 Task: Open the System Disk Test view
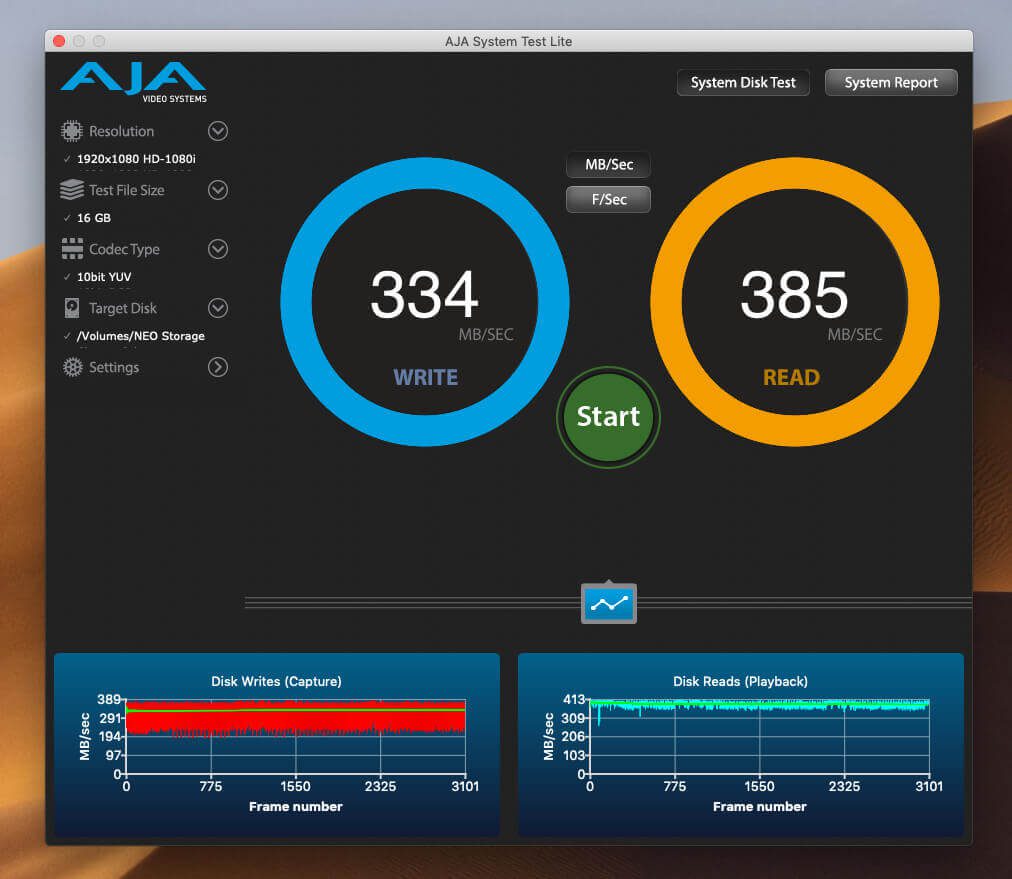[x=743, y=83]
